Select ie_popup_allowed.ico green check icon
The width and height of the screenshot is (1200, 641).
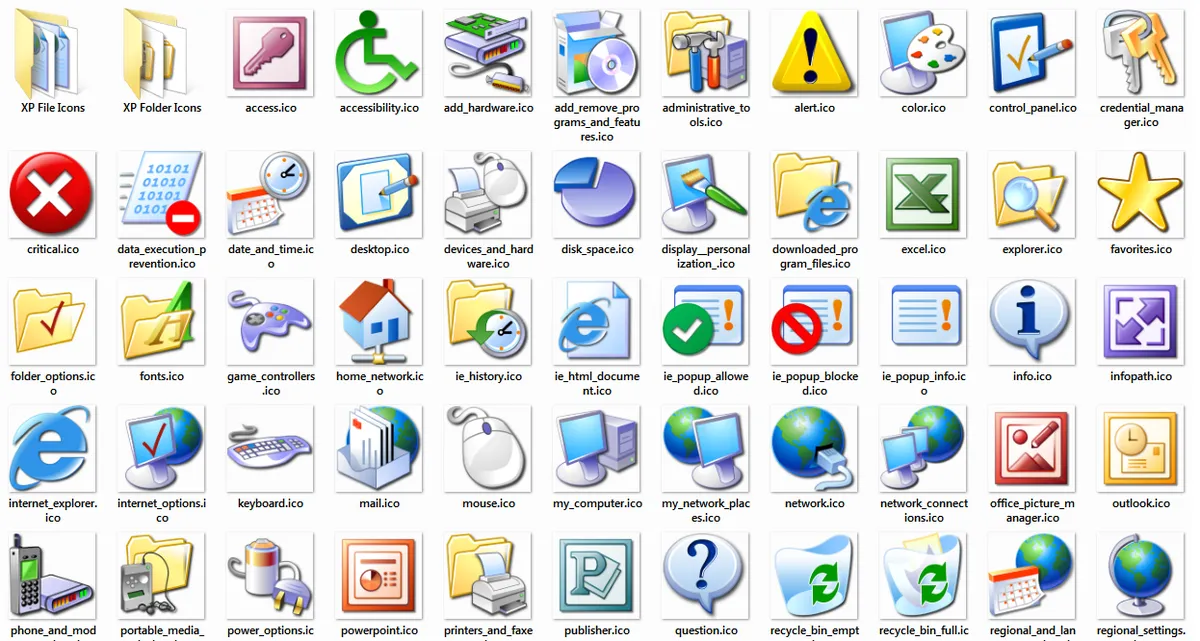[x=706, y=322]
